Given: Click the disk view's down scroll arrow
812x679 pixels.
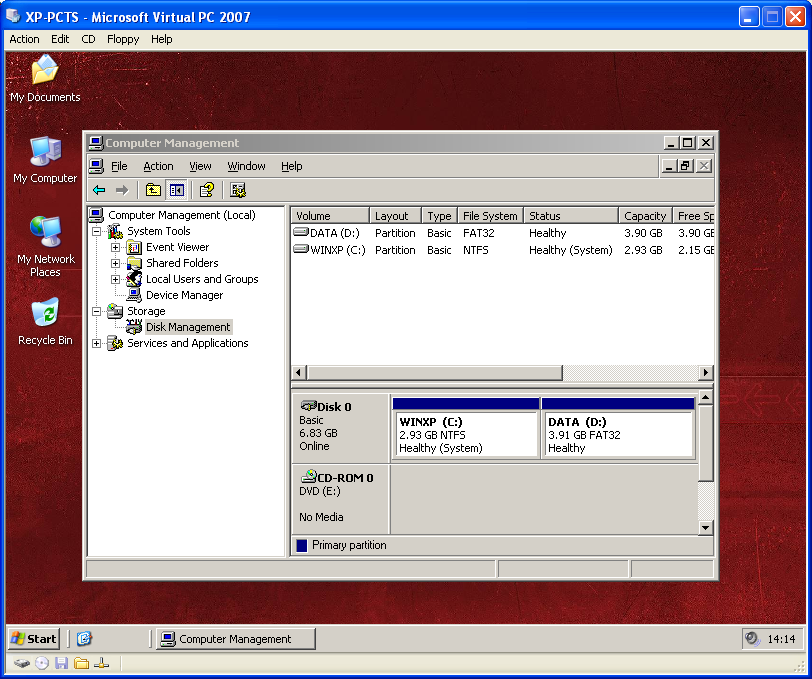Looking at the screenshot, I should pos(705,528).
